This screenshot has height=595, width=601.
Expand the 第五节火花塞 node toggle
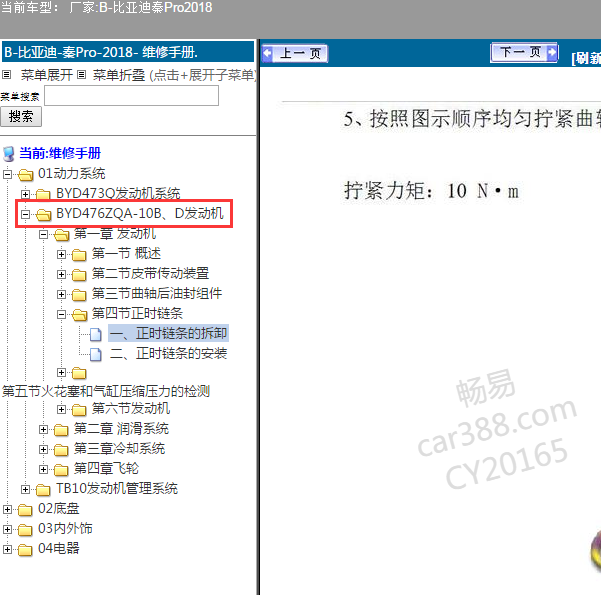[61, 372]
